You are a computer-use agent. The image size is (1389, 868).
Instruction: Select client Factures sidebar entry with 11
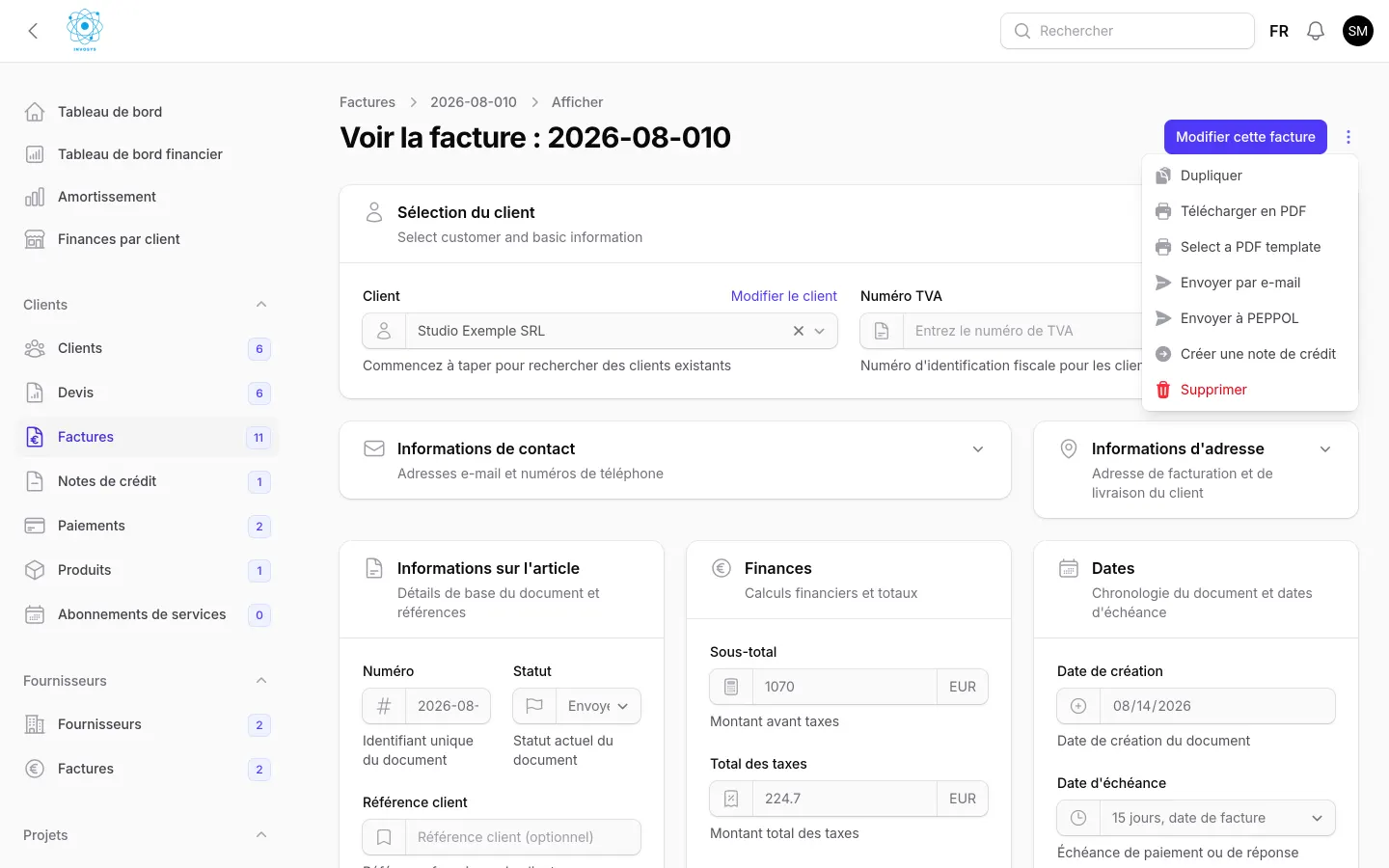point(147,437)
